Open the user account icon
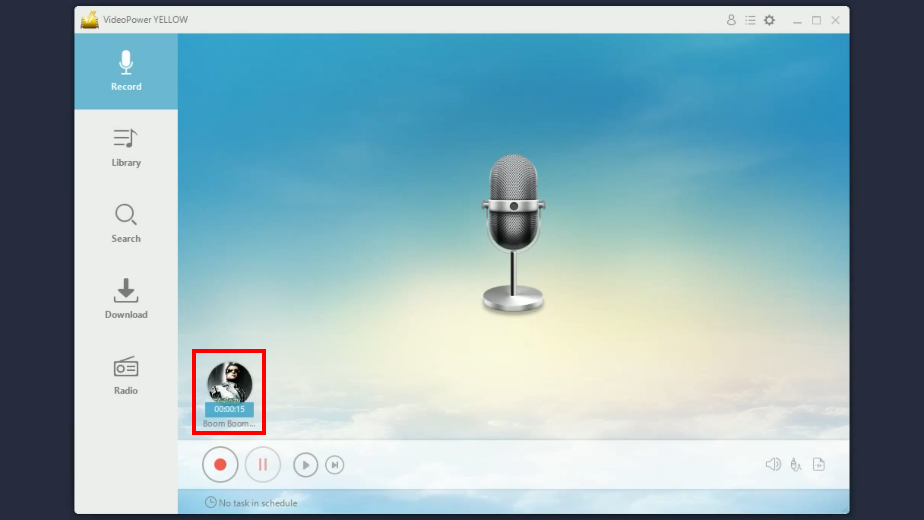This screenshot has height=520, width=924. [x=731, y=20]
